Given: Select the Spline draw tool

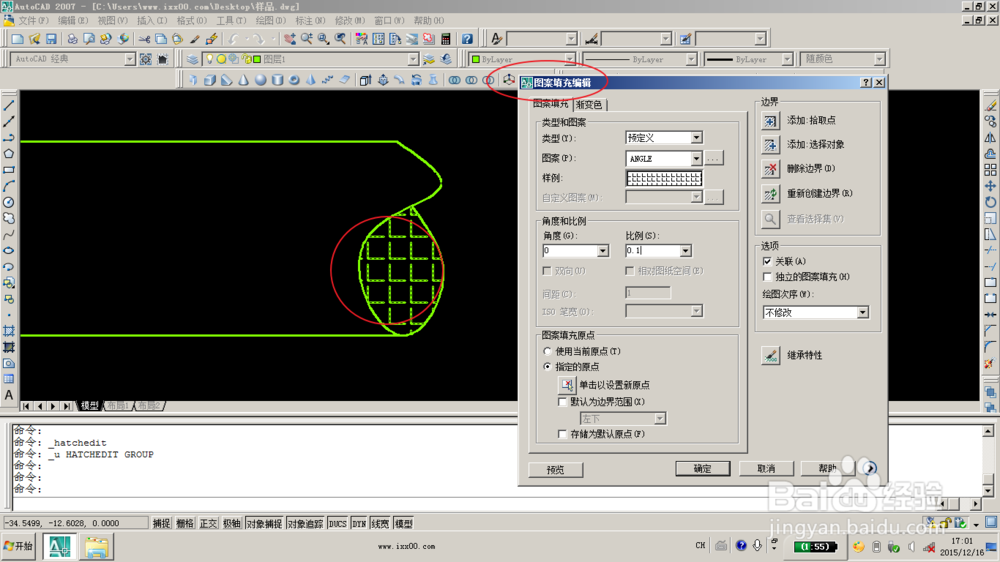Looking at the screenshot, I should point(9,235).
